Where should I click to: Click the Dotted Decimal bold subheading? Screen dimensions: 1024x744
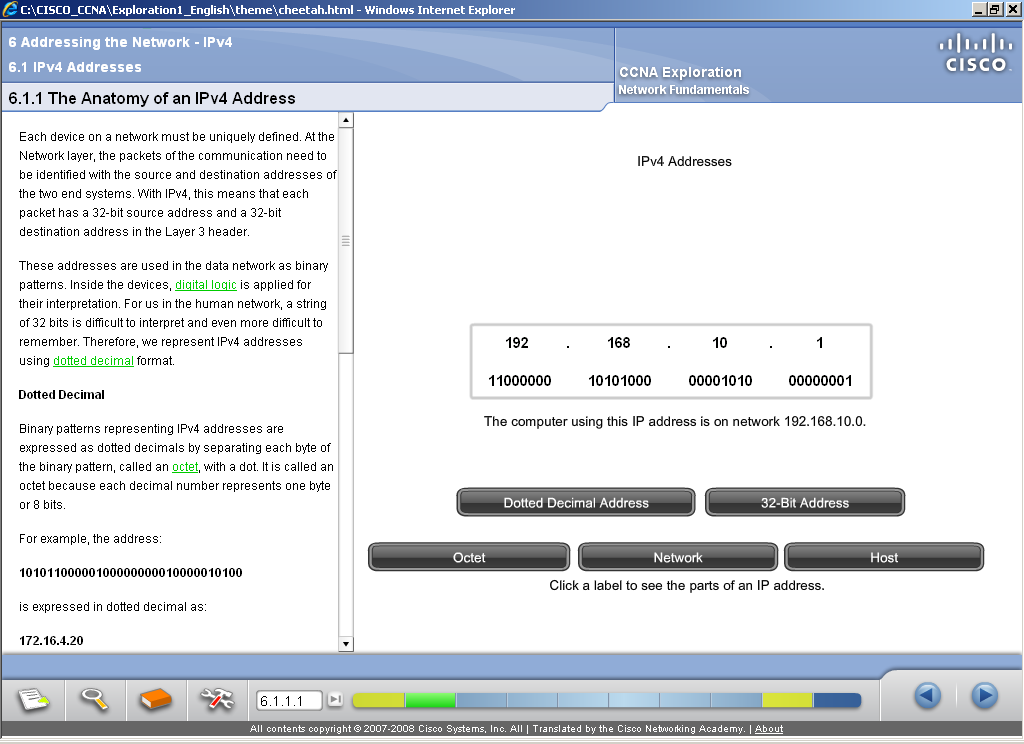point(61,395)
